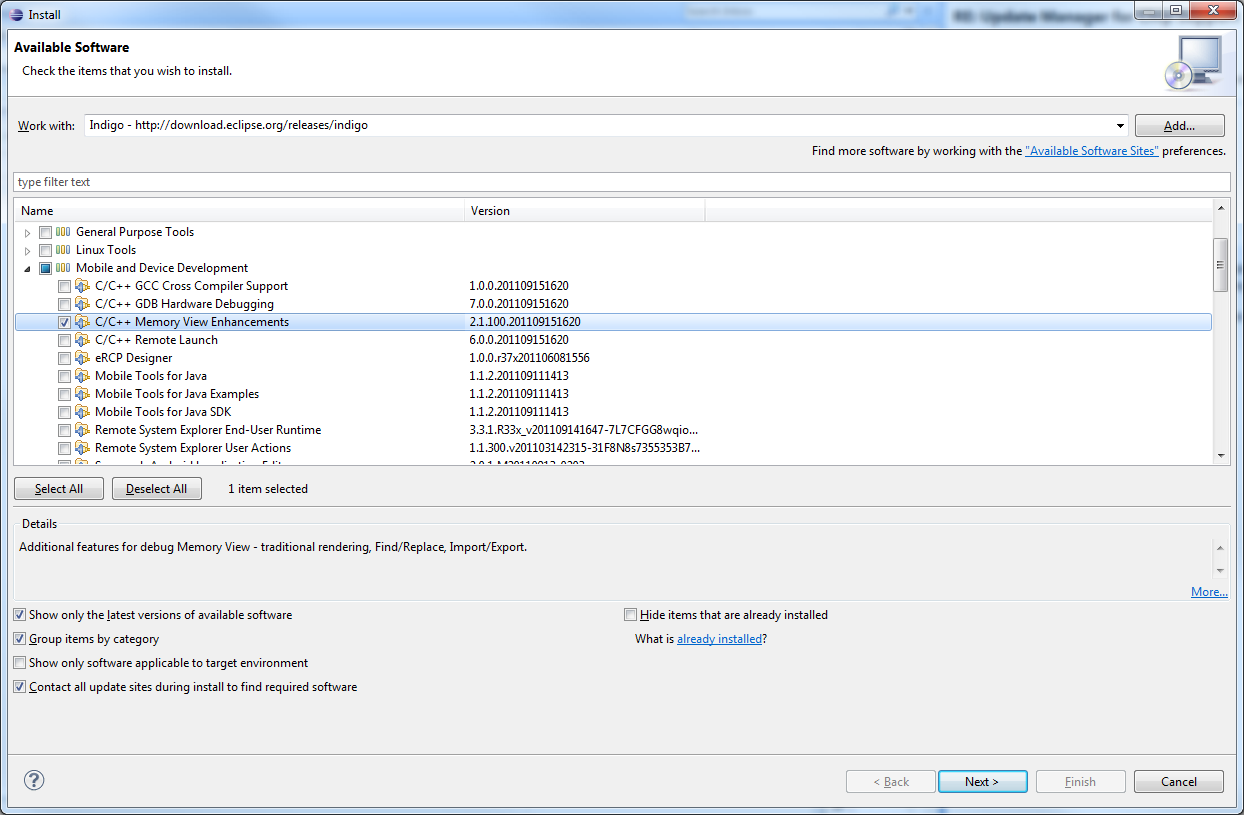Click the C/C++ Remote Launch feature icon

[82, 340]
